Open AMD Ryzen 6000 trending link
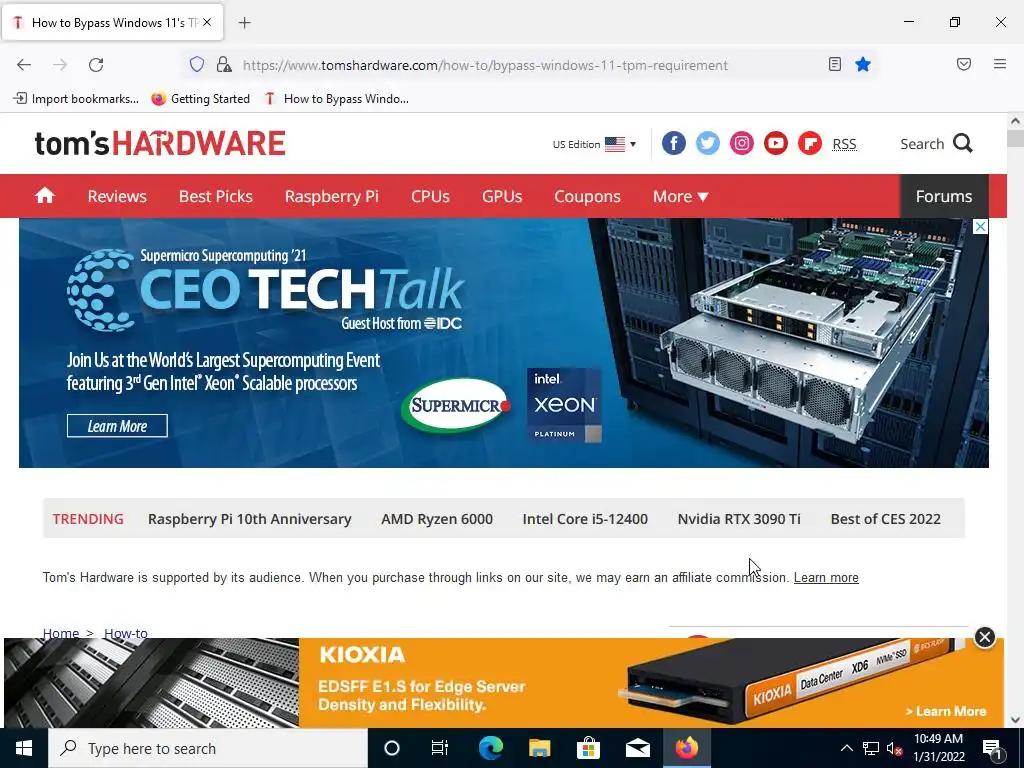1024x768 pixels. (x=437, y=519)
